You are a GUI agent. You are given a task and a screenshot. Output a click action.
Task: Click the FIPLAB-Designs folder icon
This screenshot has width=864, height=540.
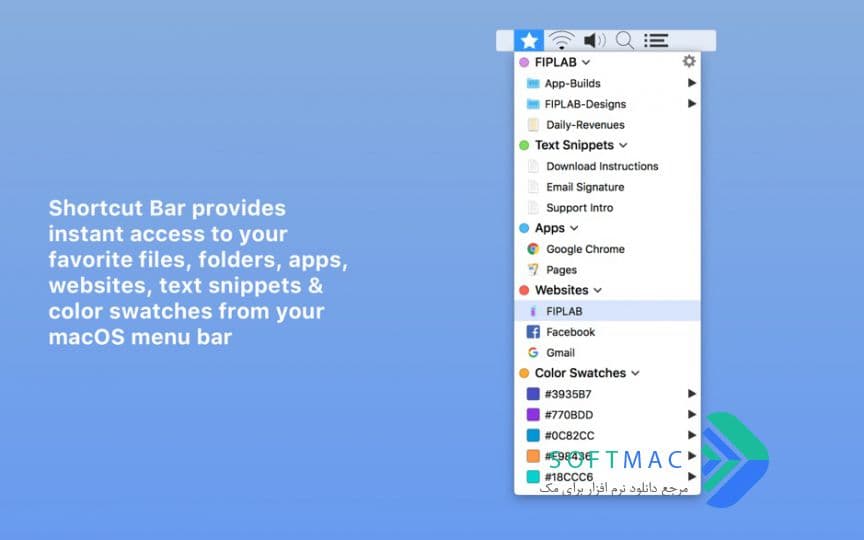tap(533, 104)
